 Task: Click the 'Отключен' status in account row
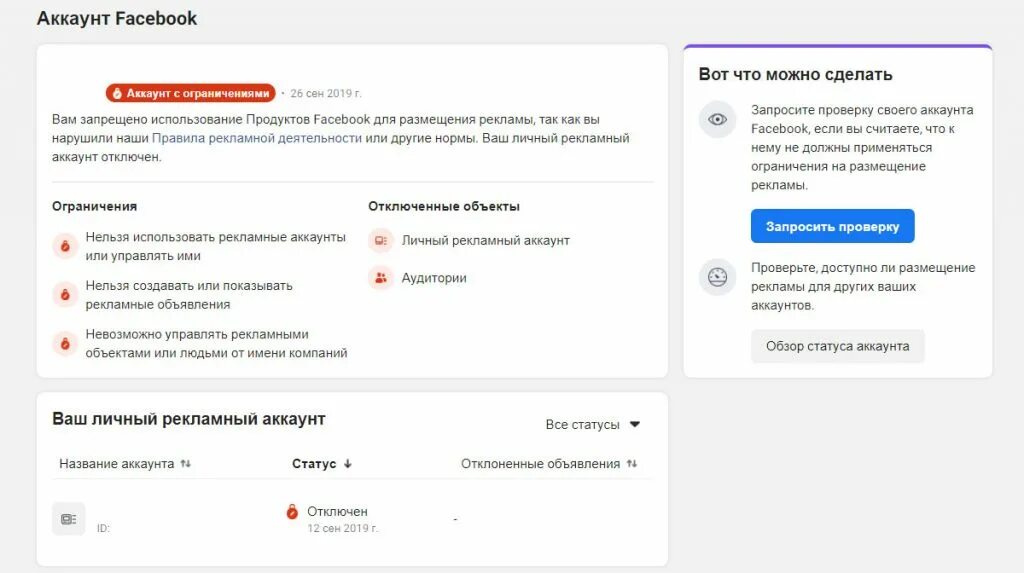[337, 511]
